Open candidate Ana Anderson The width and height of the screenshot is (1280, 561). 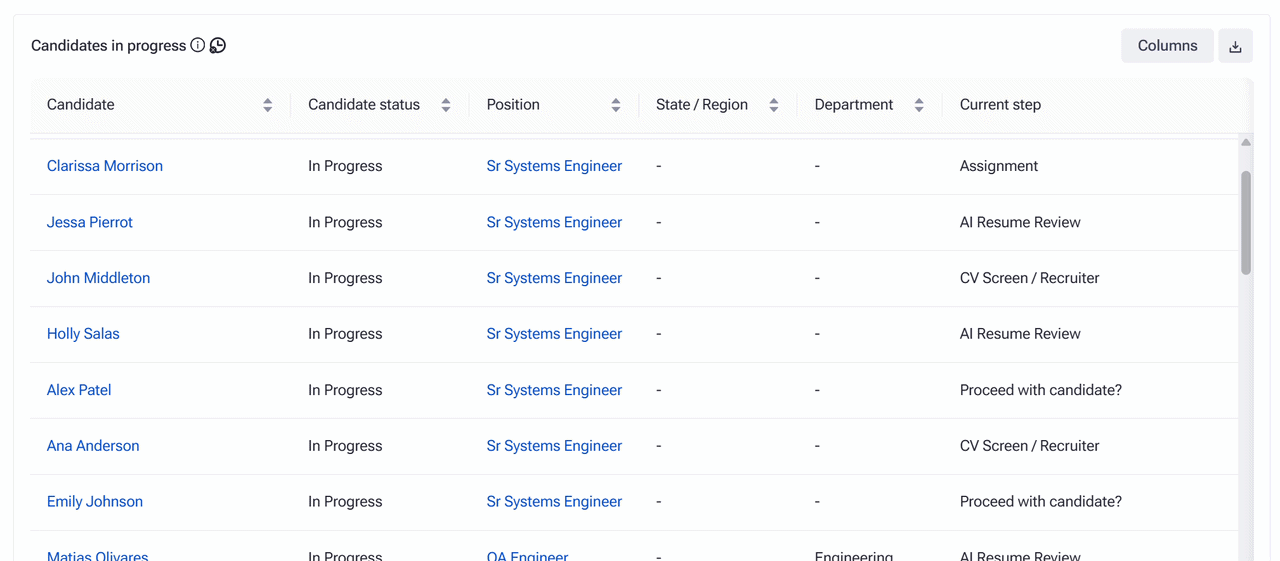point(93,446)
